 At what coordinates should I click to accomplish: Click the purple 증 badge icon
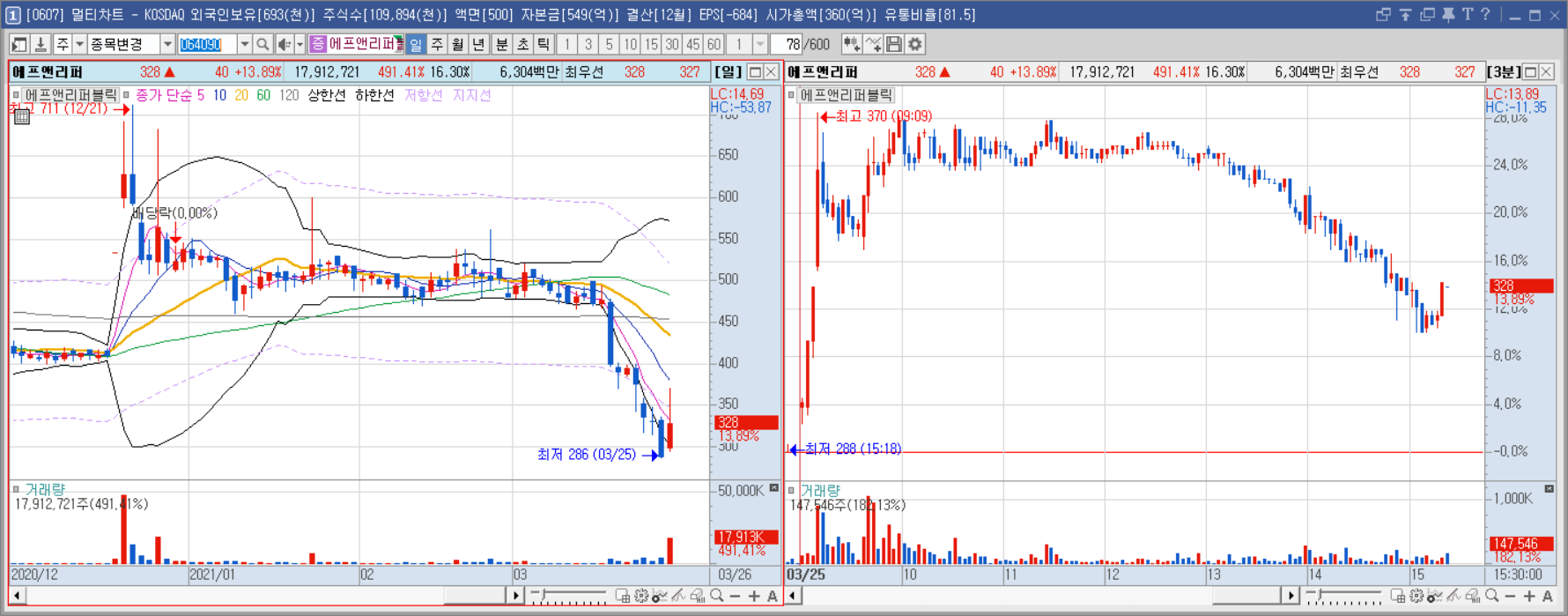[x=318, y=44]
